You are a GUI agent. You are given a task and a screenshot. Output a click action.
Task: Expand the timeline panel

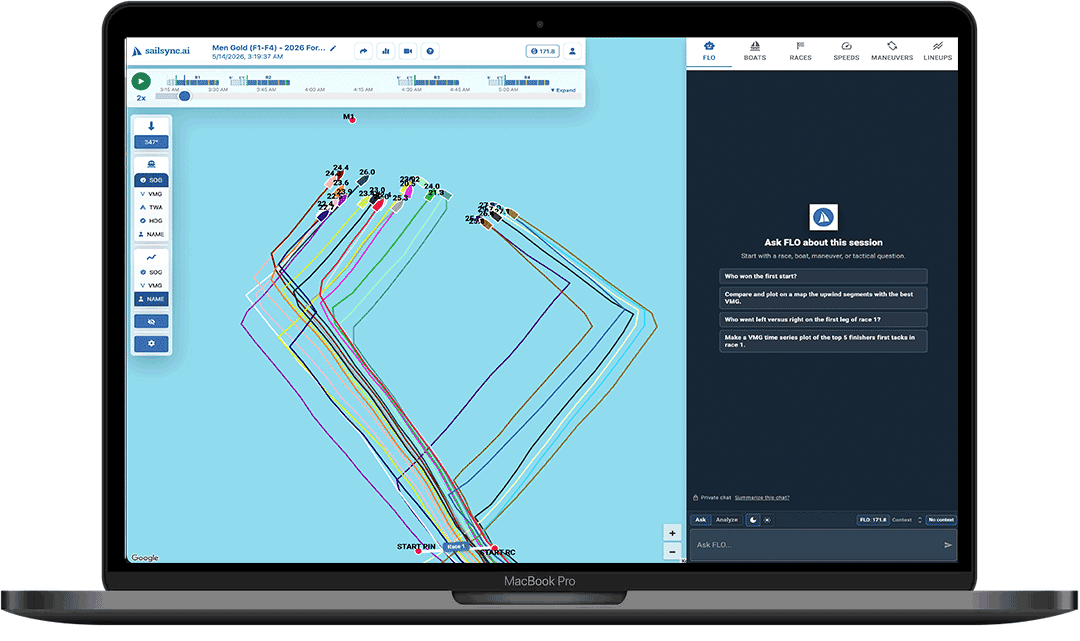563,90
